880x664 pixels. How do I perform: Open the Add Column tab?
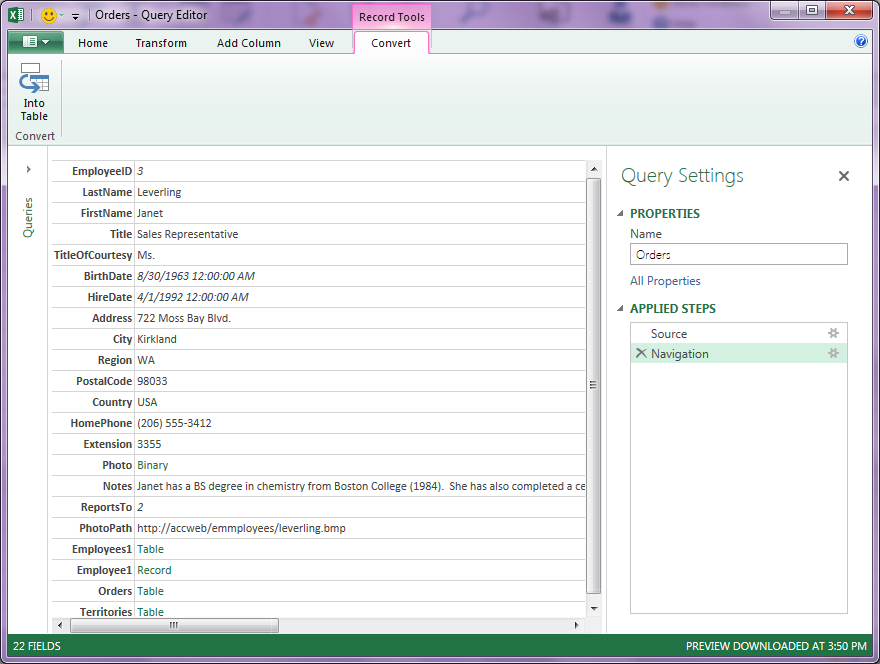[x=249, y=43]
